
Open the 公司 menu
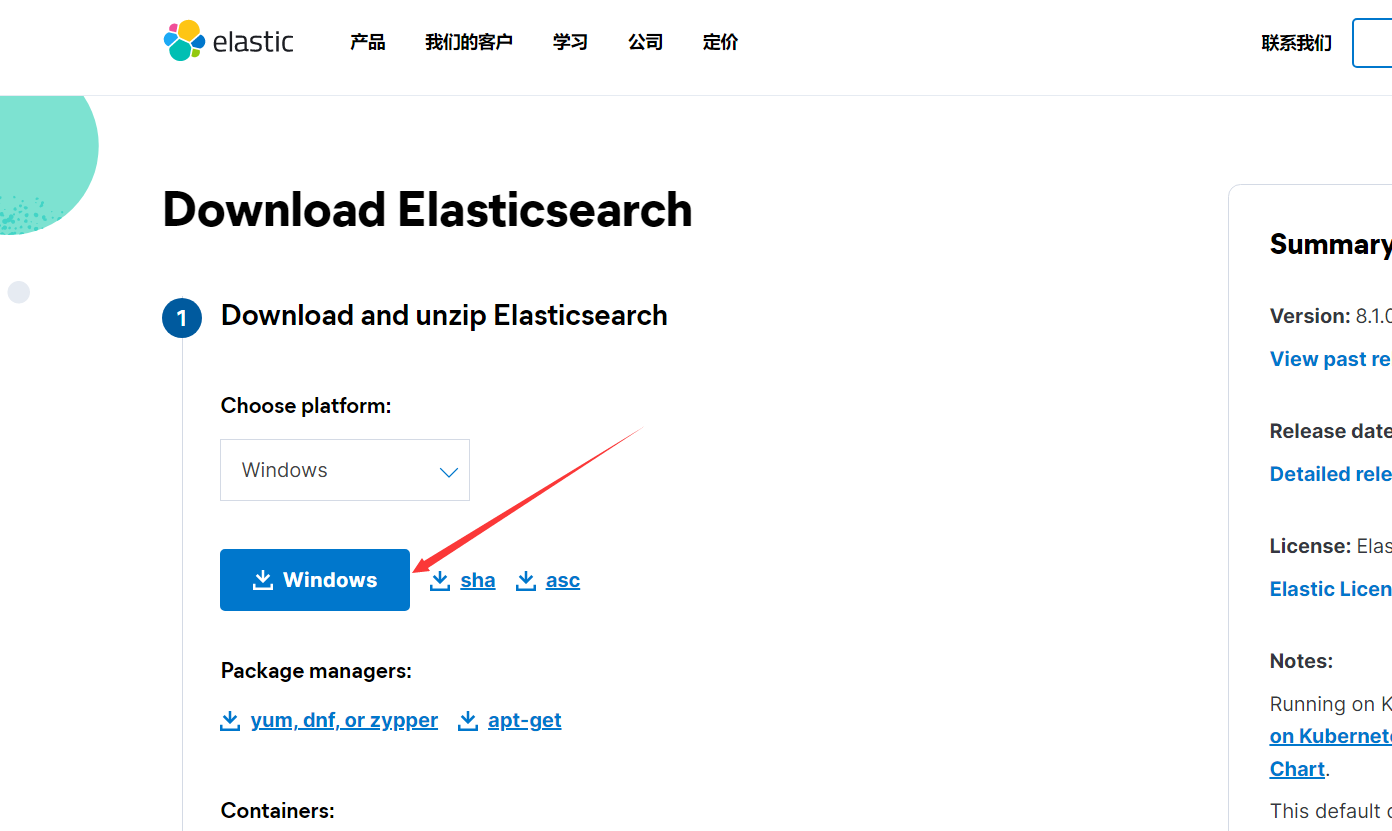coord(646,42)
